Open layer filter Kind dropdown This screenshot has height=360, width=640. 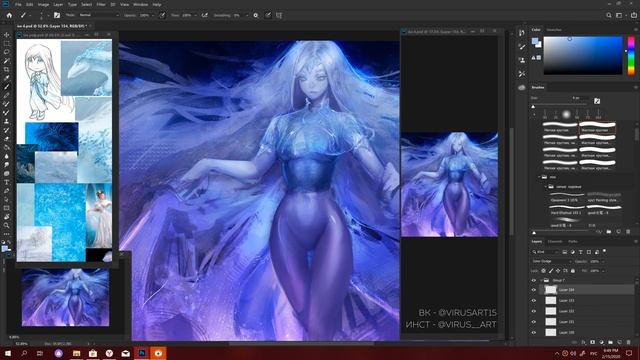pos(545,252)
